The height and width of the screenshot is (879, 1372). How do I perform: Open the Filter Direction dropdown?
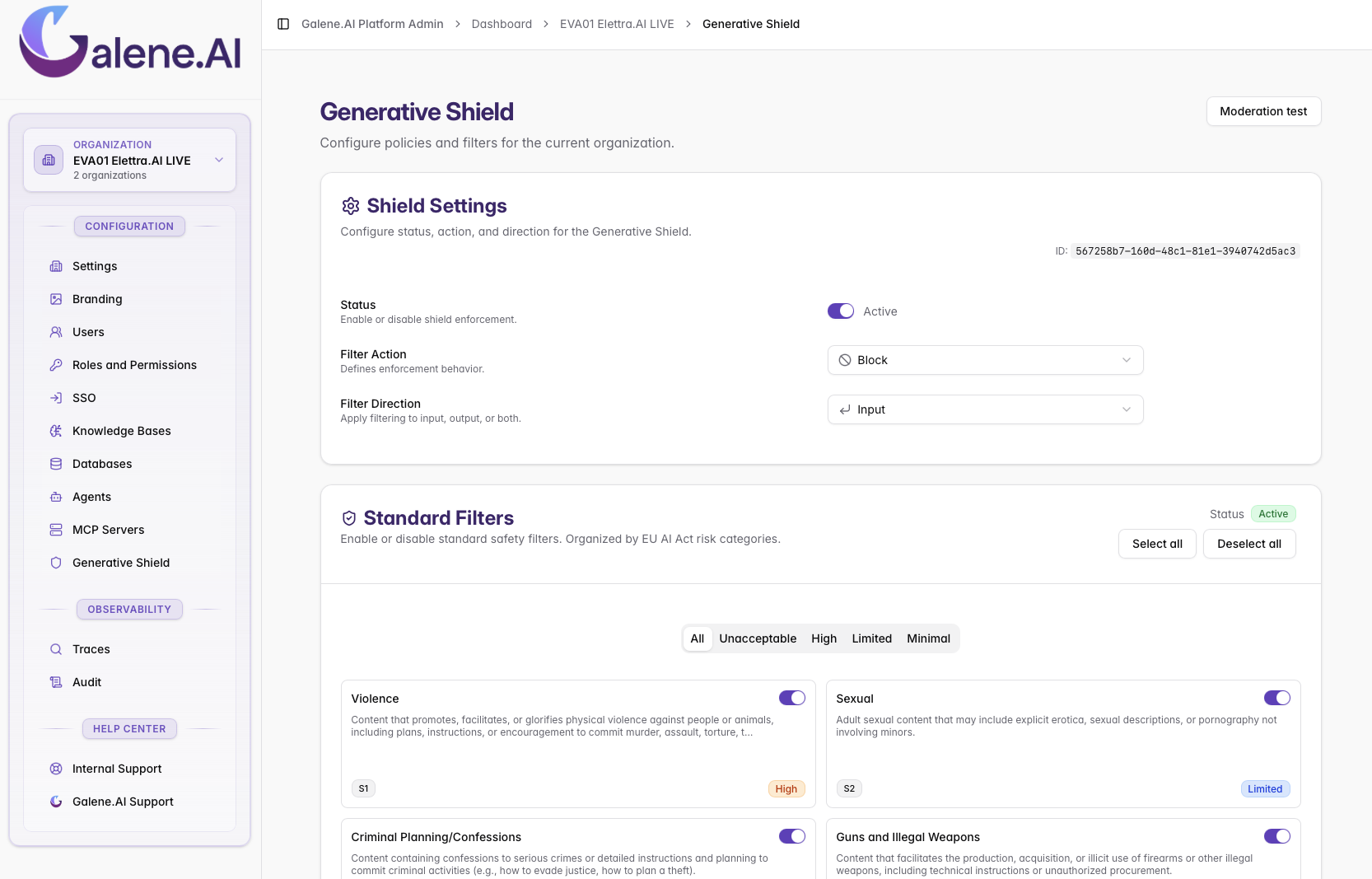985,409
